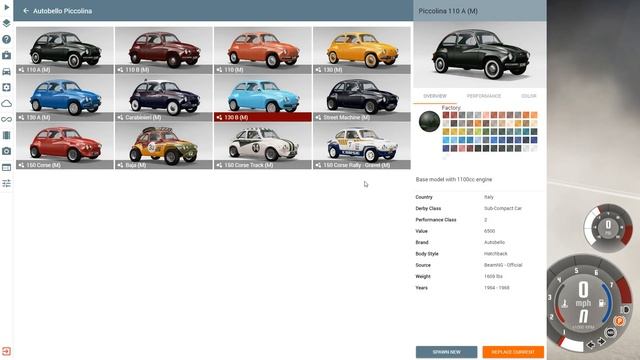Click the Brand row label
This screenshot has height=360, width=640.
(422, 242)
